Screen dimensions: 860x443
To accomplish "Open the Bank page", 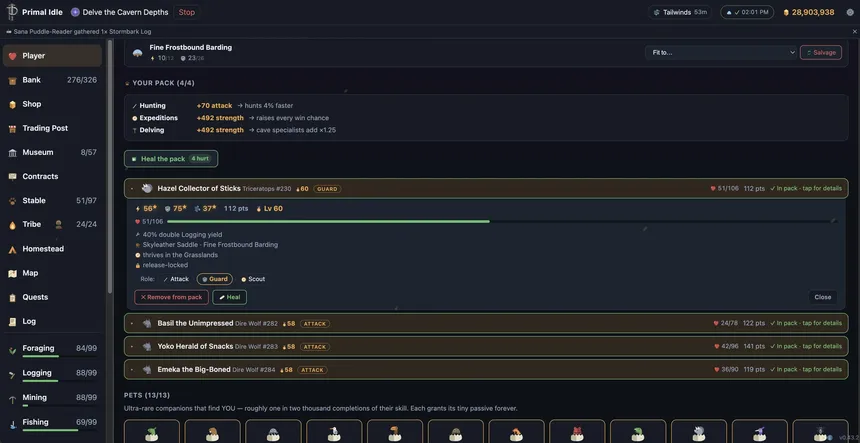I will tap(52, 80).
